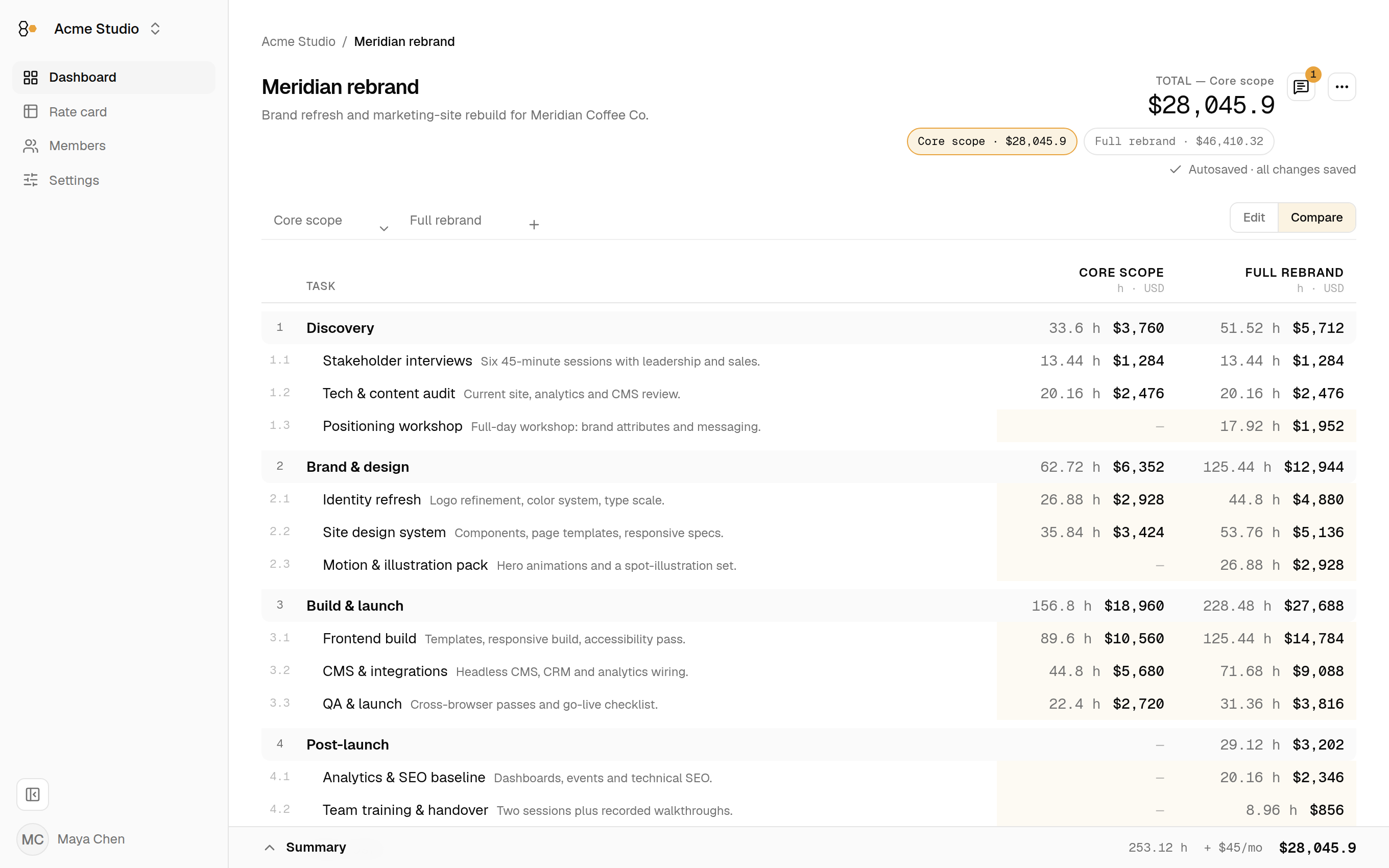
Task: Select Team training & handover task
Action: (405, 810)
